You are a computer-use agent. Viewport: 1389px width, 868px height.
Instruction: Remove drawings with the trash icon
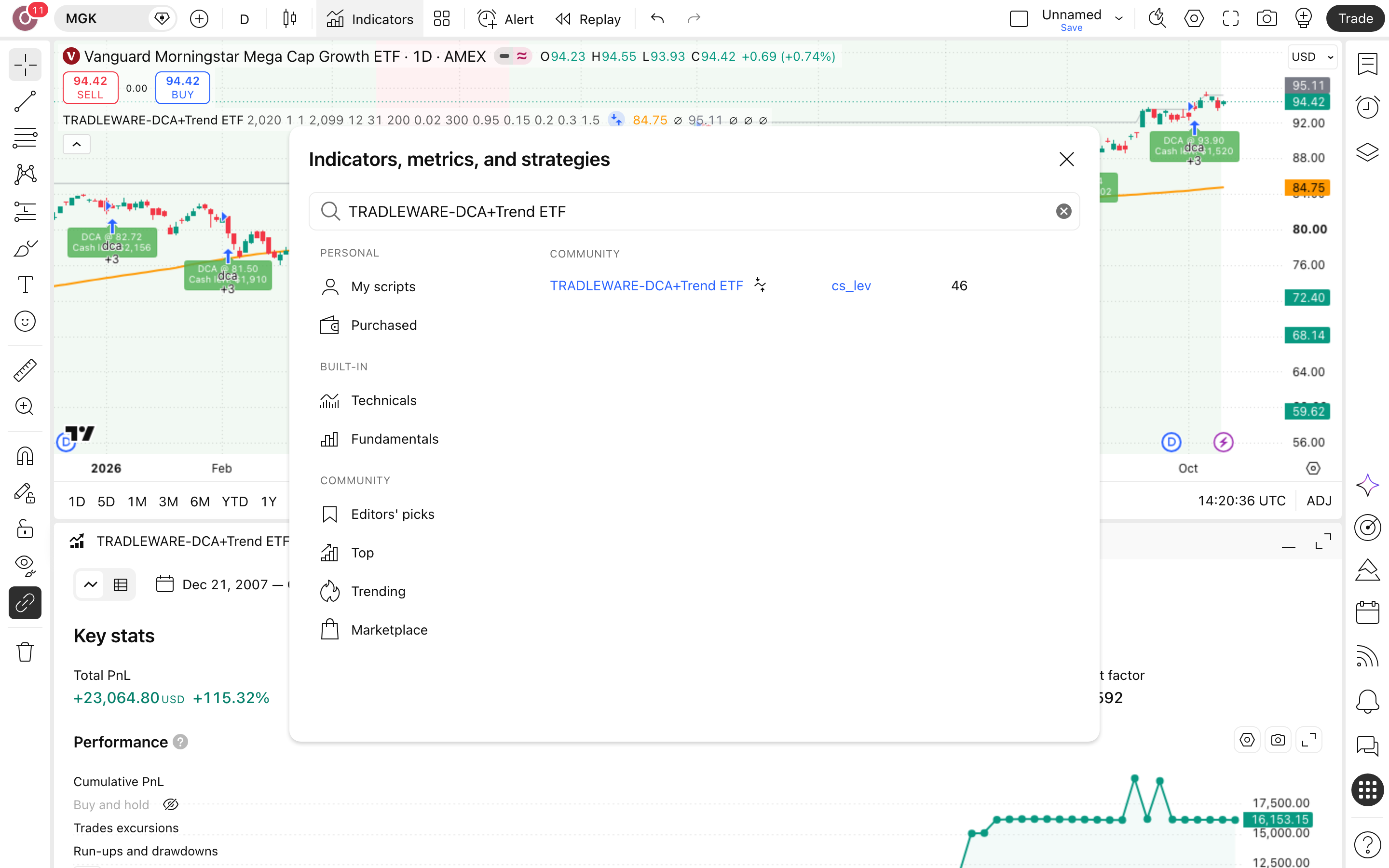coord(25,652)
